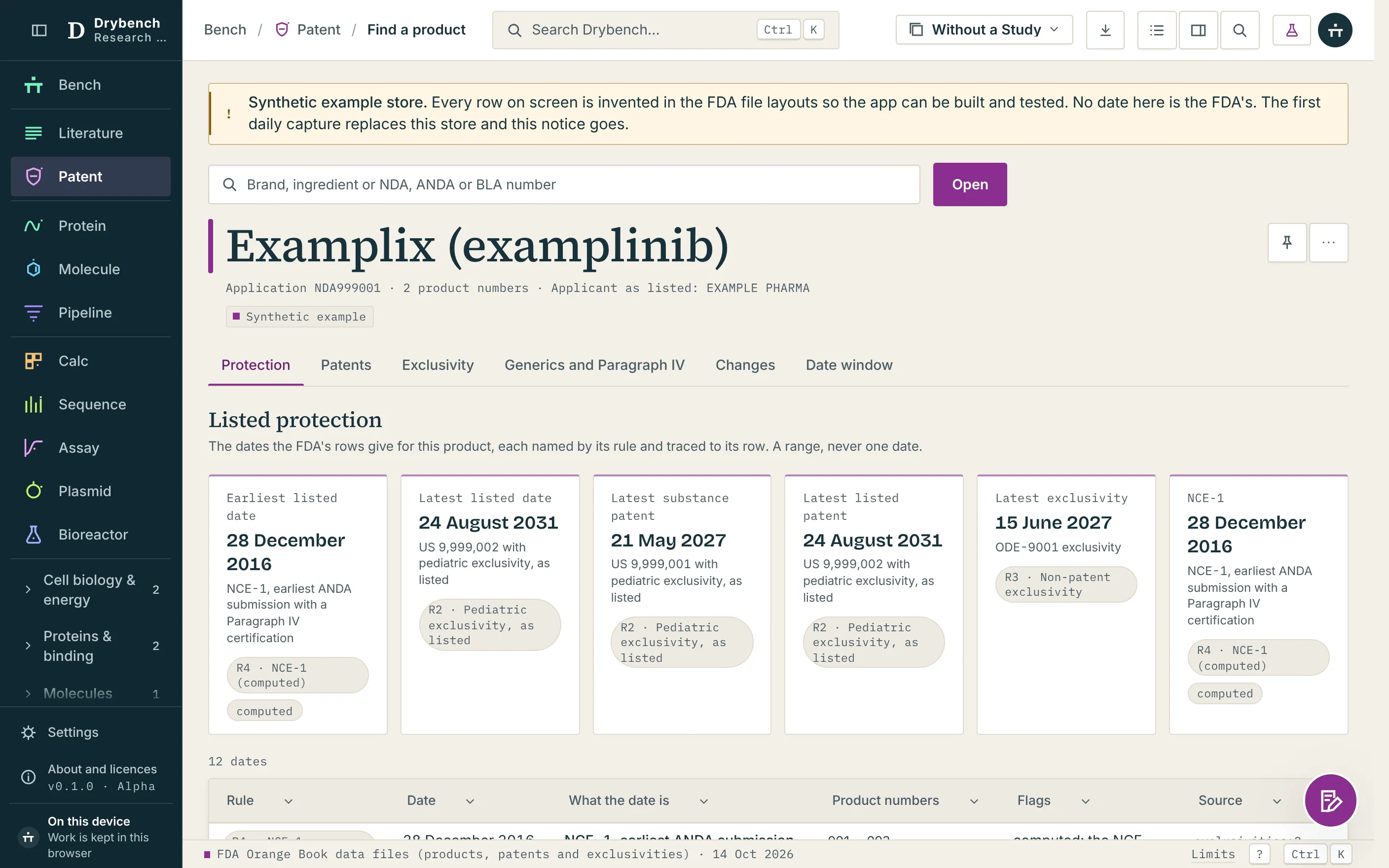
Task: Select the Protection tab
Action: click(x=256, y=365)
